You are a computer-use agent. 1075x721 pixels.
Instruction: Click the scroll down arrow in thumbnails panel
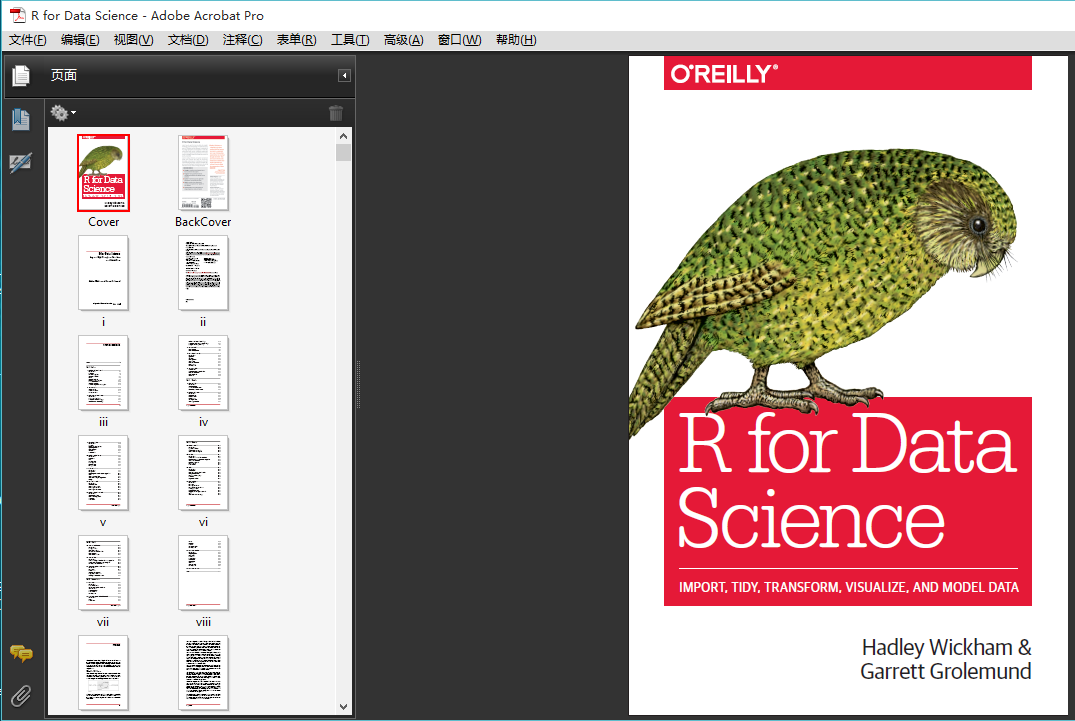(343, 707)
